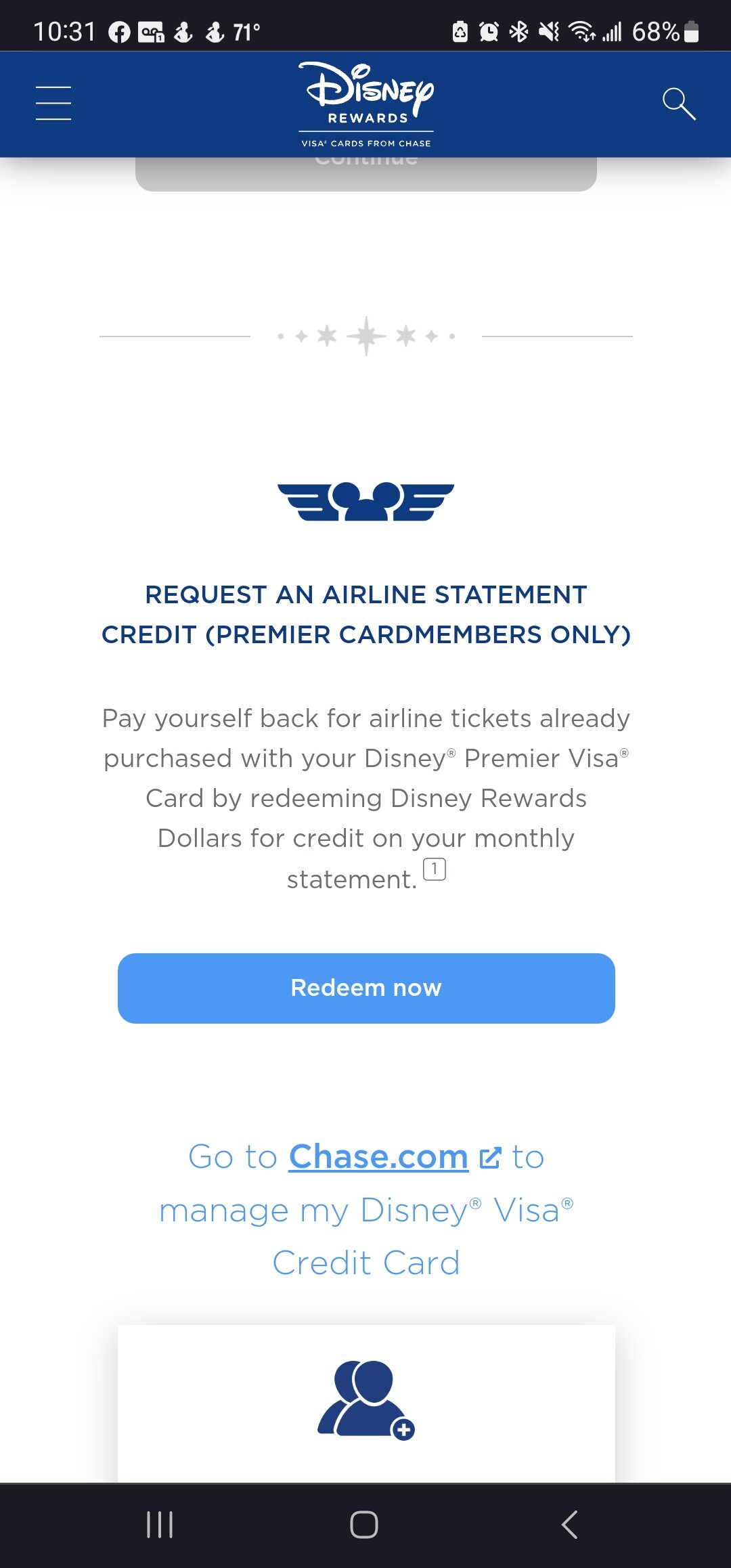Tap the Facebook notification icon in status bar
Viewport: 731px width, 1568px height.
120,32
